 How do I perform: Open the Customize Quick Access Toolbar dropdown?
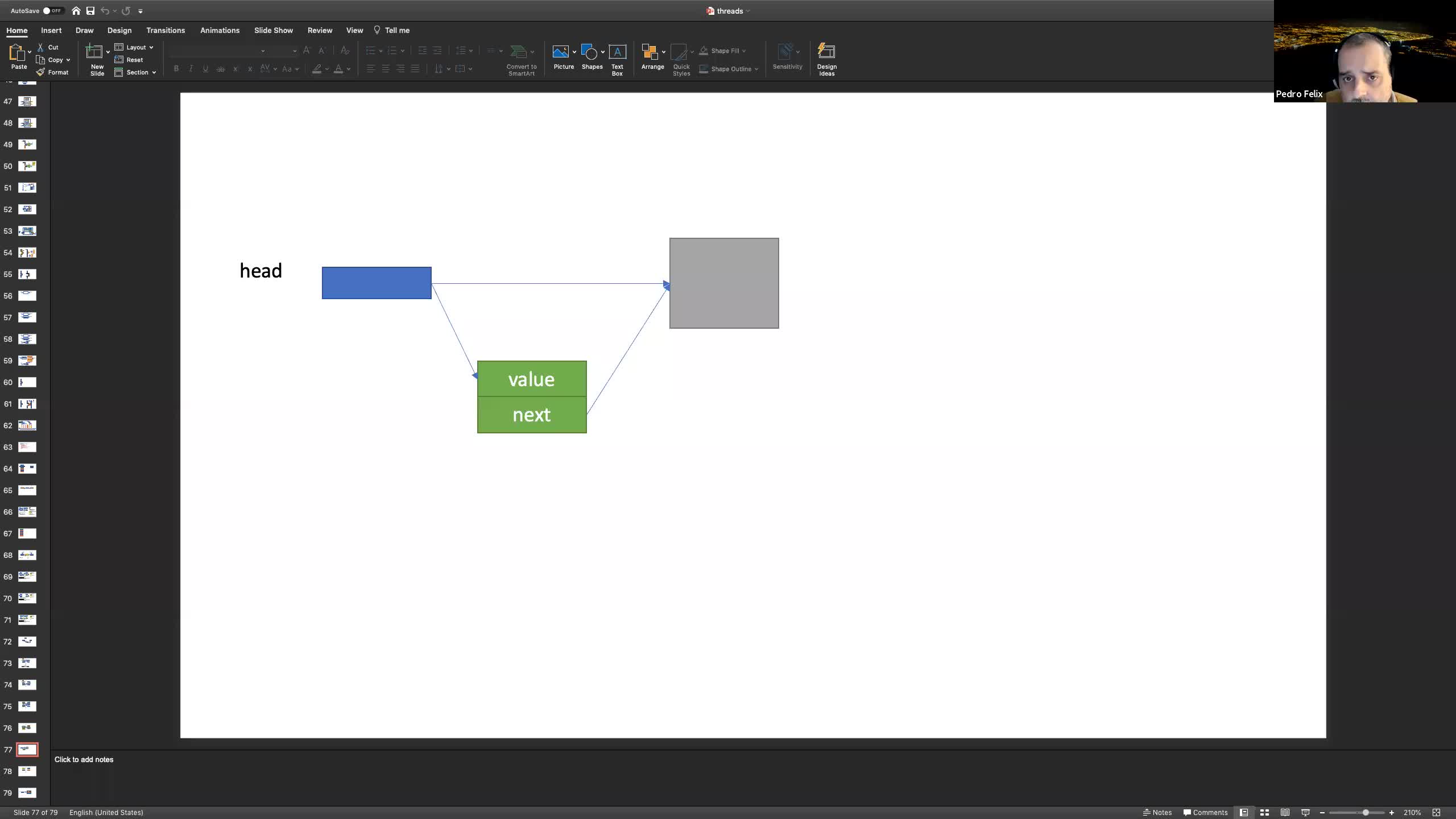[140, 11]
